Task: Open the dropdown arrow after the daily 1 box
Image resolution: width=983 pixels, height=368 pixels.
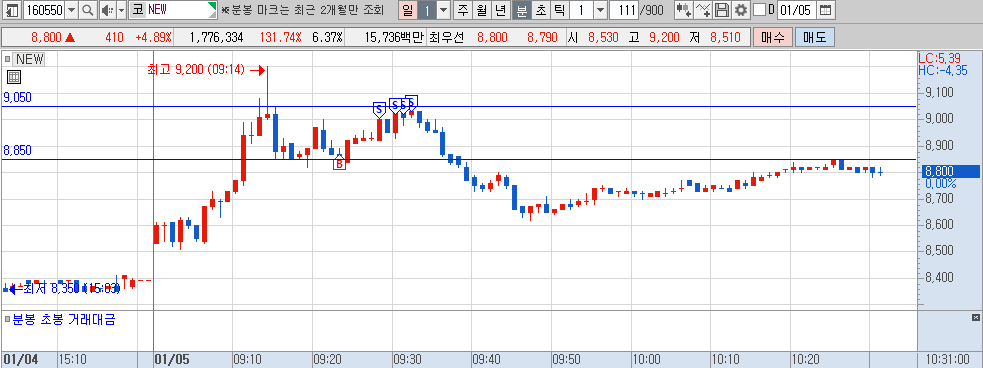Action: (443, 10)
